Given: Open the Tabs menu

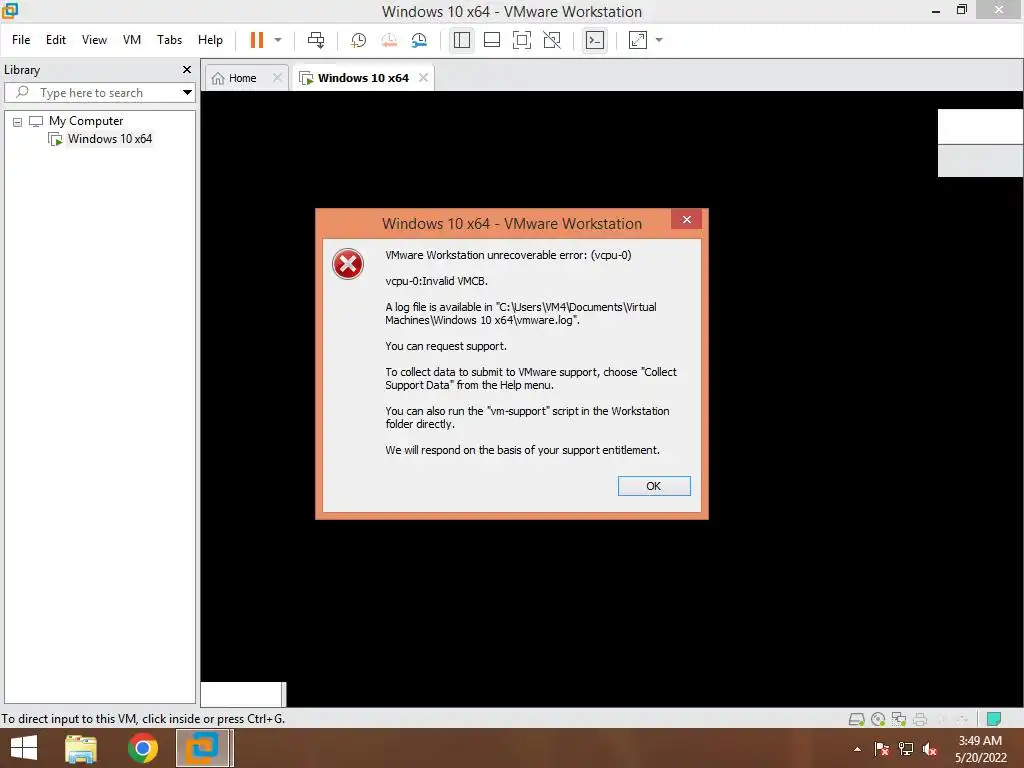Looking at the screenshot, I should click(169, 40).
